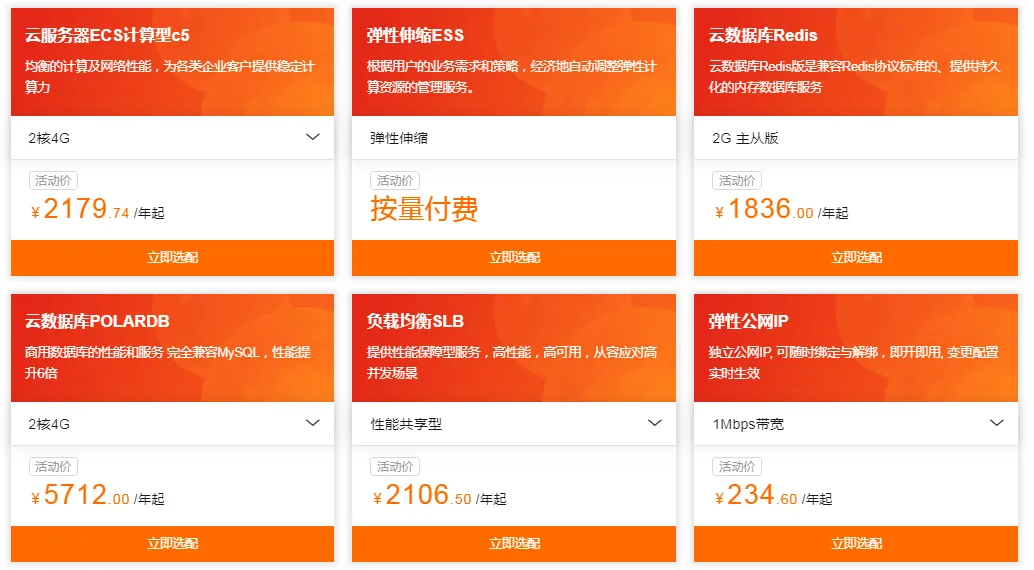Click 立即选配 under 弹性公网IP
Screen dimensions: 1034x570
[x=855, y=544]
